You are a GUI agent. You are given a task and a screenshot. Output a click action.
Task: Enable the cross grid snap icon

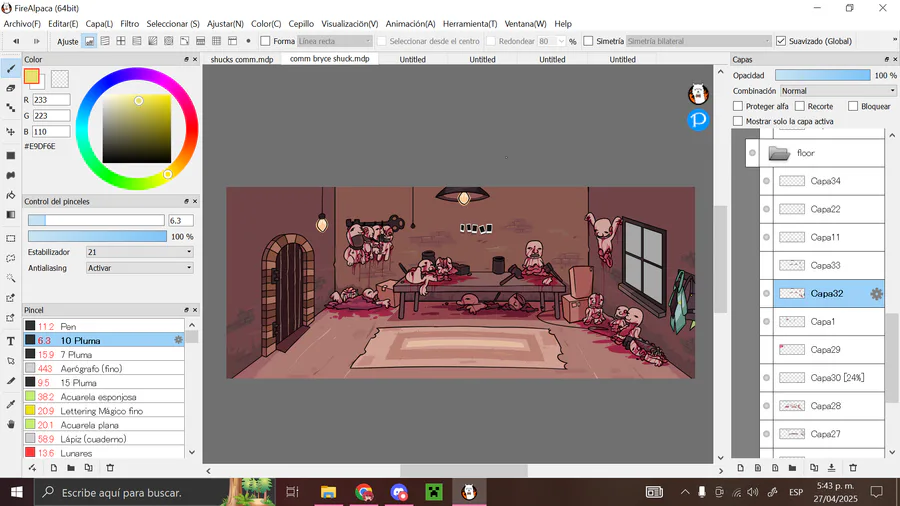tap(121, 41)
